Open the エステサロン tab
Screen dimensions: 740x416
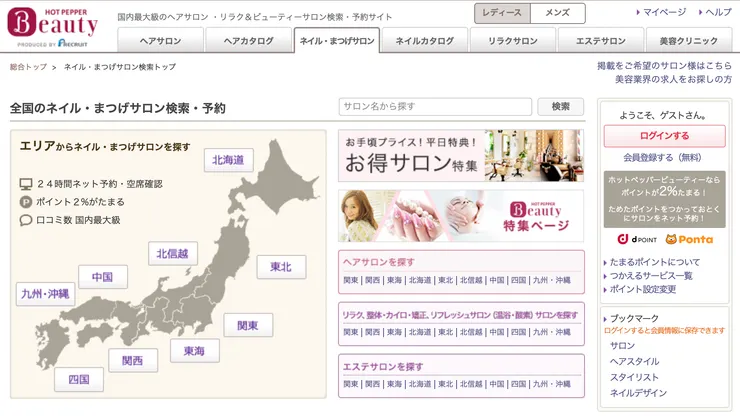(601, 40)
